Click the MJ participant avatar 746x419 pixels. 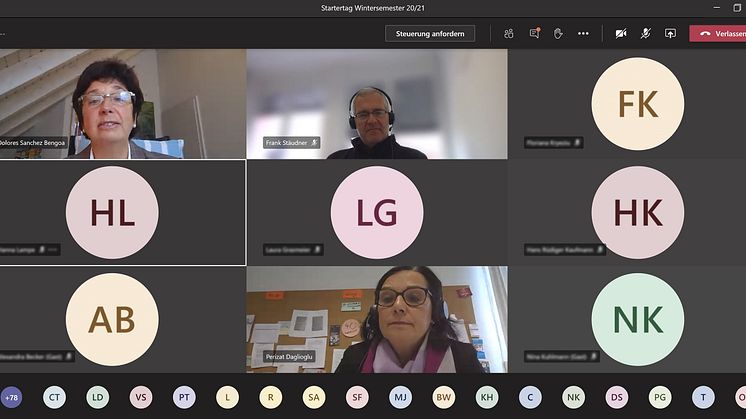coord(400,397)
